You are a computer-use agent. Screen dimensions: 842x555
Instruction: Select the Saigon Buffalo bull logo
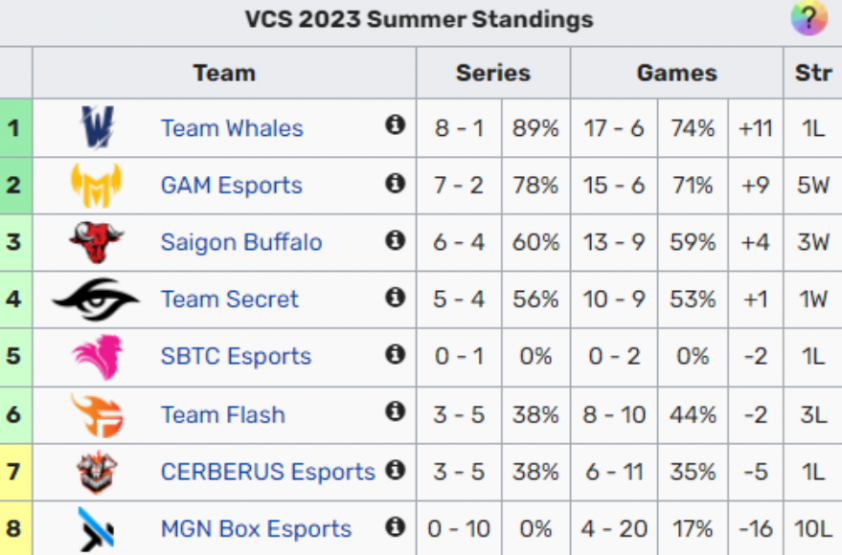(96, 242)
